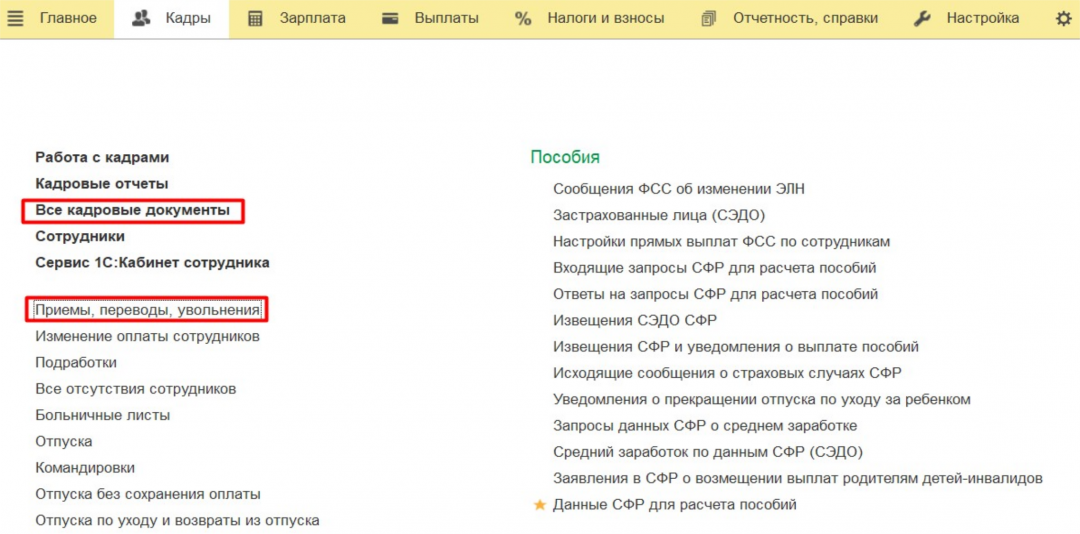Open Все кадровые документы

[133, 210]
